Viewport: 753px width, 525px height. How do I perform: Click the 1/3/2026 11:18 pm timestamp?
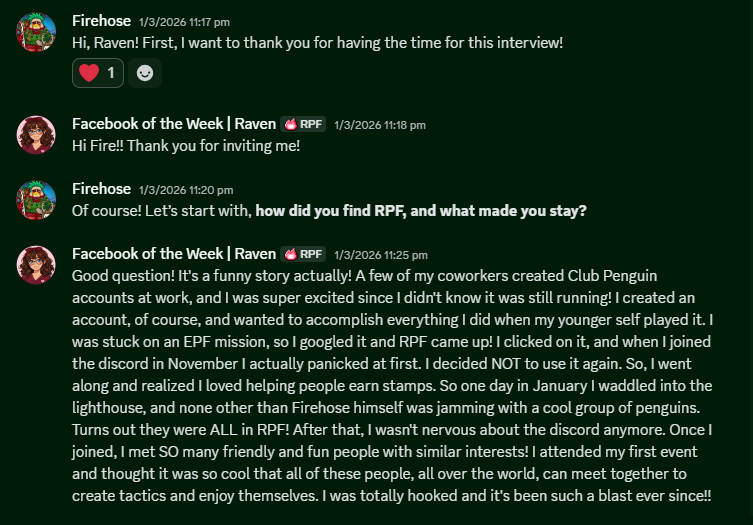[x=380, y=125]
